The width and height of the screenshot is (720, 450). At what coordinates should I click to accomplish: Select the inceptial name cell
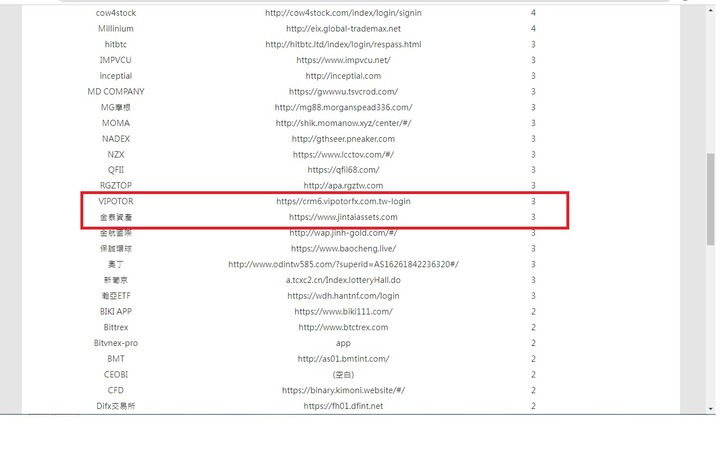click(x=116, y=76)
